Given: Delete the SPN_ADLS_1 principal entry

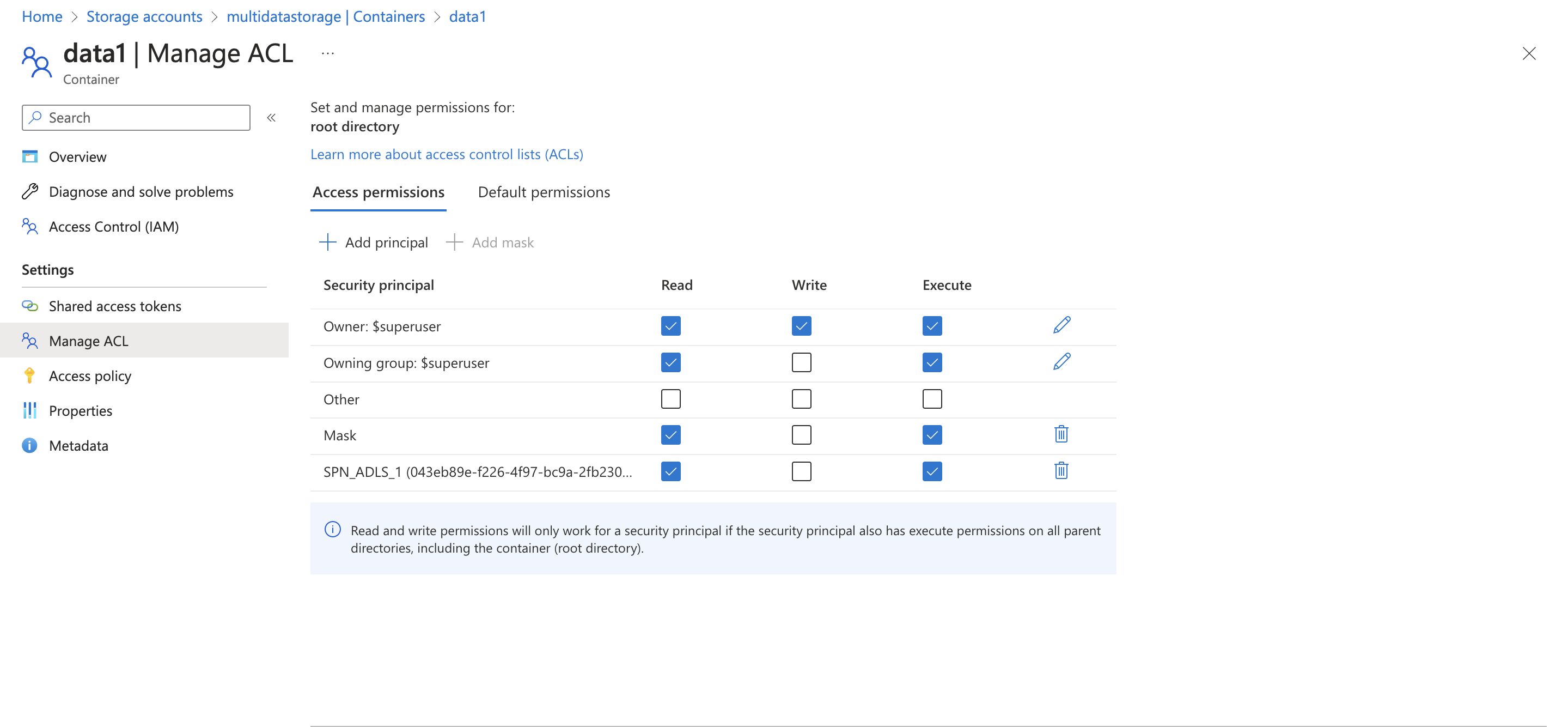Looking at the screenshot, I should point(1061,471).
